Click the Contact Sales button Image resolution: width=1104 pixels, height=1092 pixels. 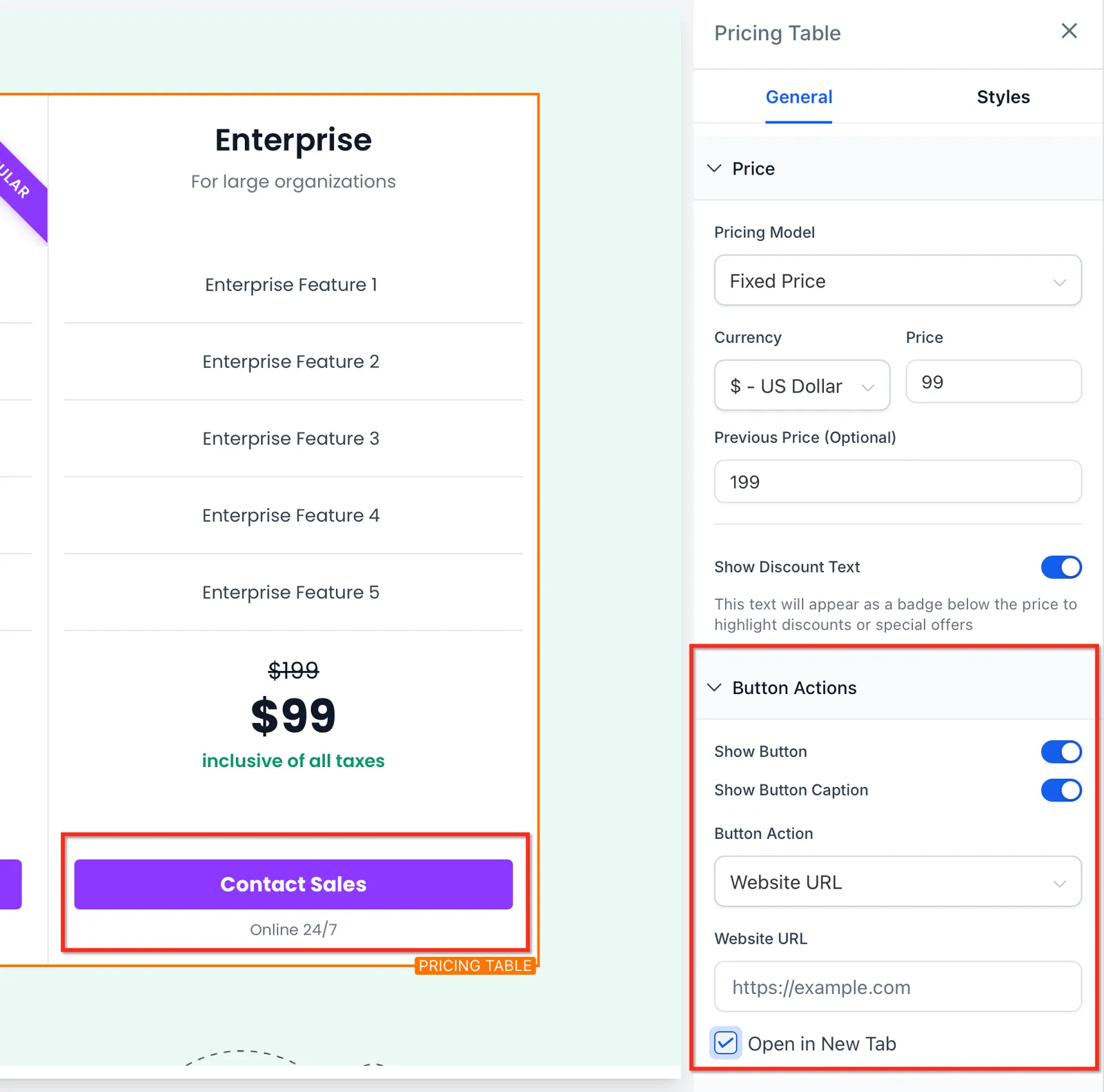[x=293, y=884]
